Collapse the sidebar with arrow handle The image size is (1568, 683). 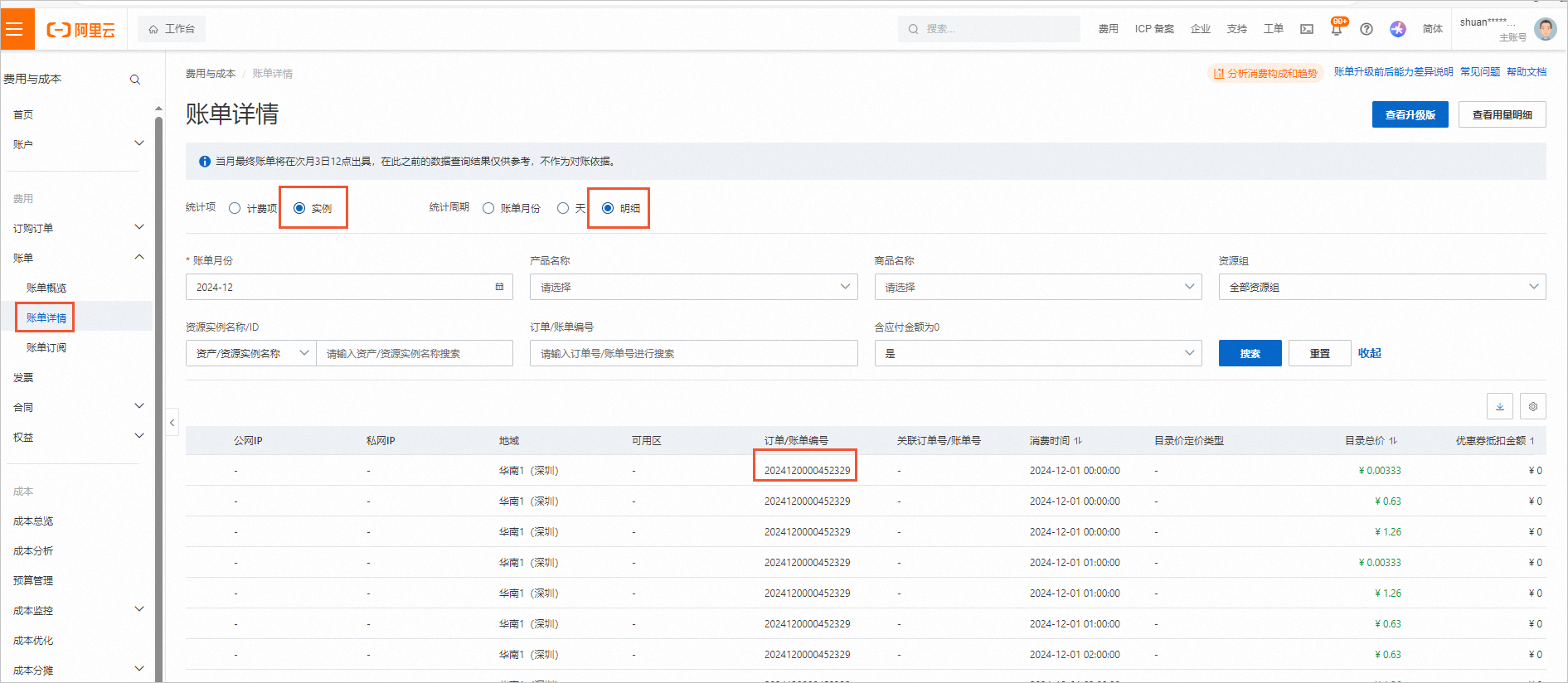(172, 423)
